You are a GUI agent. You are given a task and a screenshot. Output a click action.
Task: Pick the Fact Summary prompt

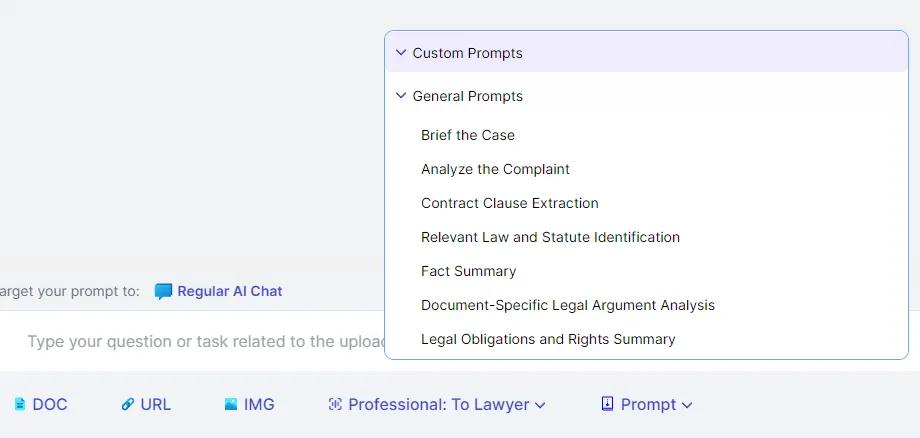468,271
